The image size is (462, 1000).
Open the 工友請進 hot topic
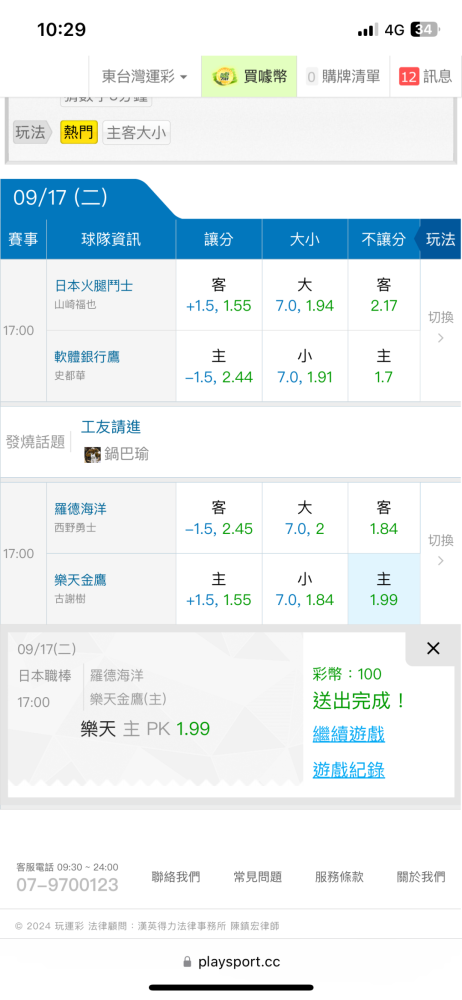point(111,427)
